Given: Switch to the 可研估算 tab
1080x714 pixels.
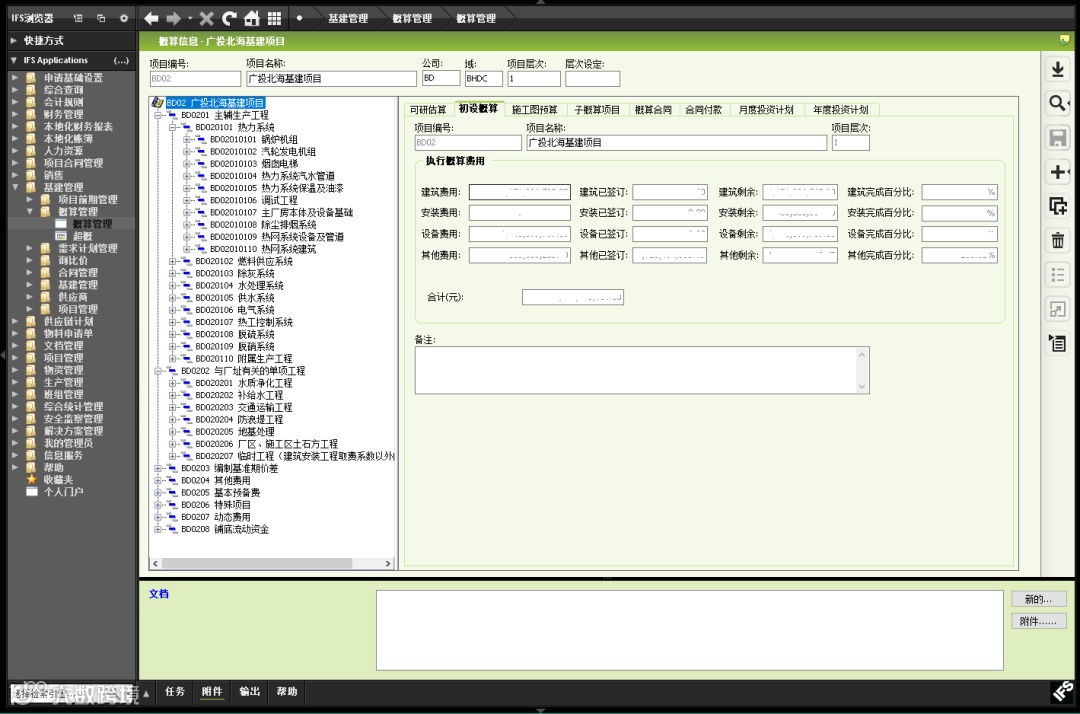Looking at the screenshot, I should coord(428,109).
